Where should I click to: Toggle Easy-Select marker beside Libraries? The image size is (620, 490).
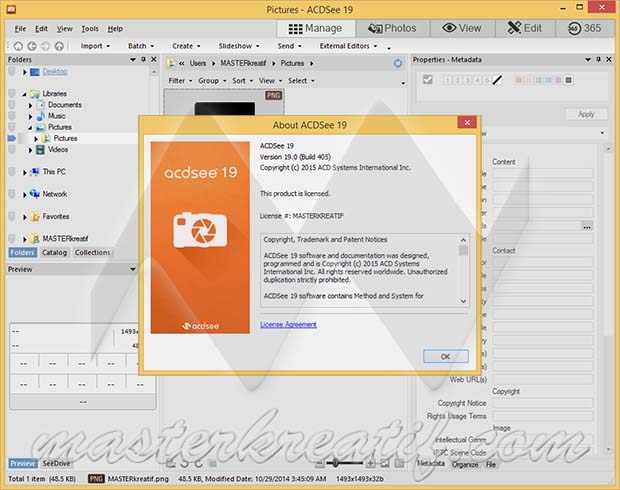point(12,94)
